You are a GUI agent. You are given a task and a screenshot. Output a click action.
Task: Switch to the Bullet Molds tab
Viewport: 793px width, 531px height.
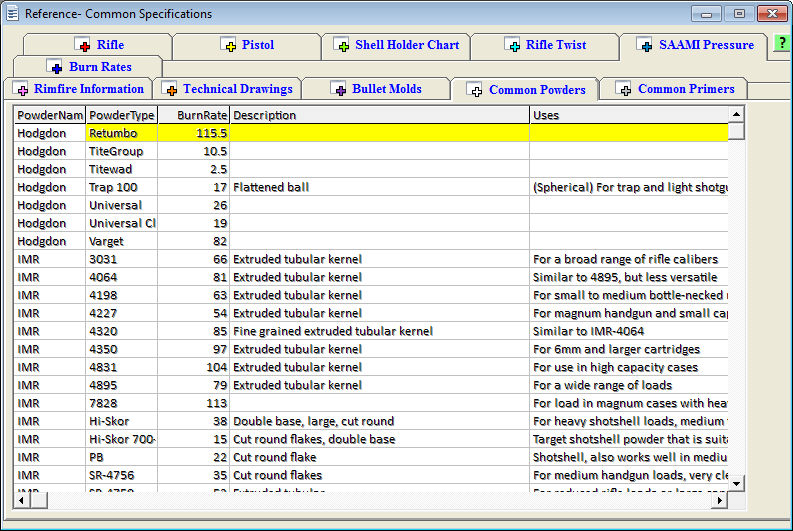(376, 89)
